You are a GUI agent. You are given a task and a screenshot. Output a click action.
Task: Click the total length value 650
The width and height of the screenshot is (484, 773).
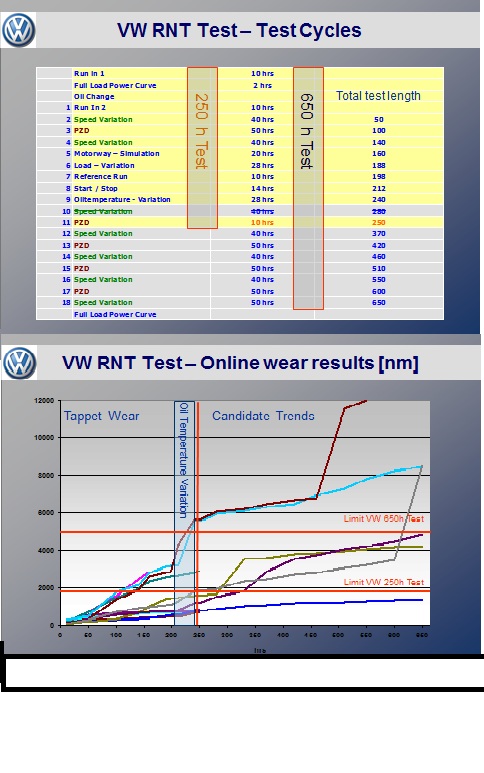(379, 303)
